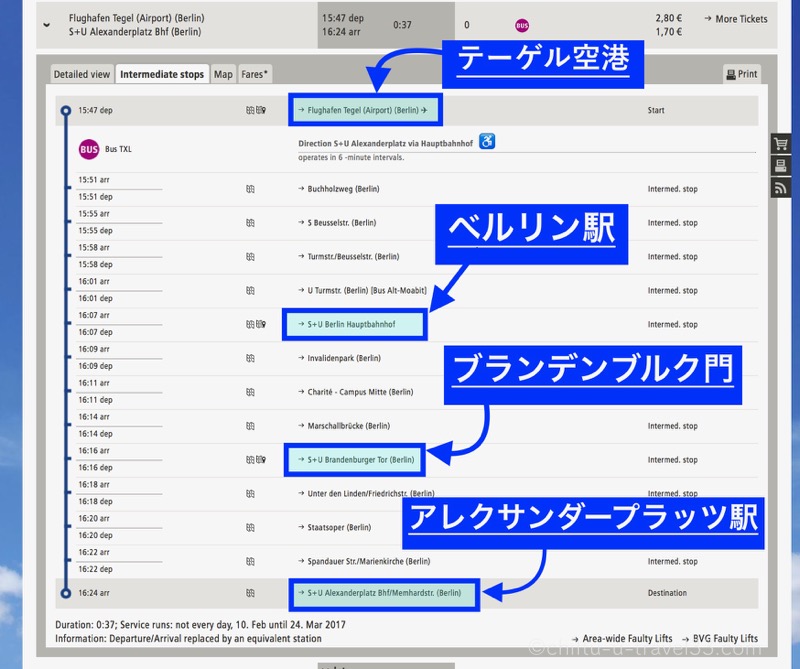Click the 2,80 € fare price
Viewport: 800px width, 669px height.
tap(668, 18)
